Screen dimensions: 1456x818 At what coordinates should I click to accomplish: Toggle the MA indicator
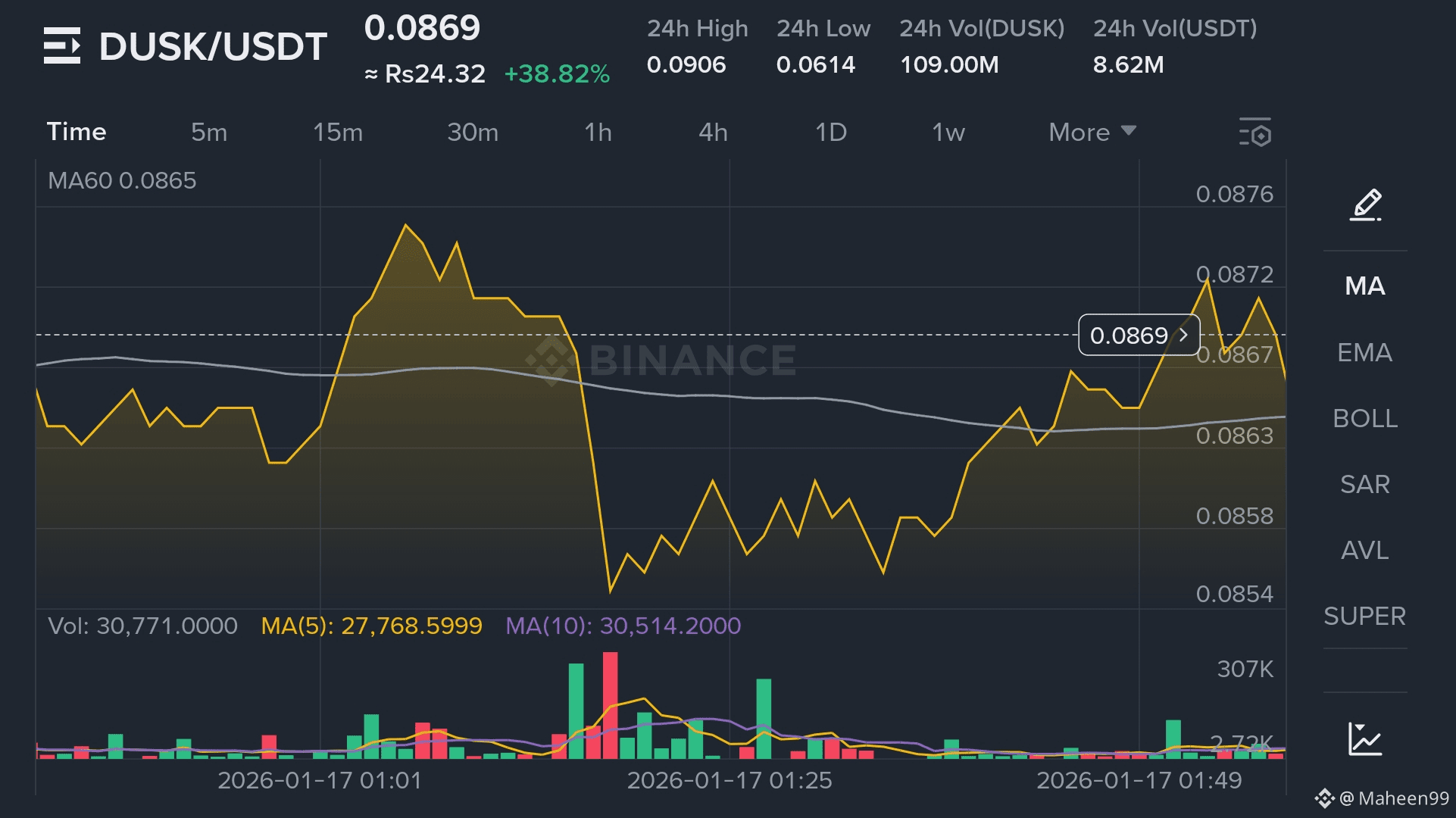1364,286
